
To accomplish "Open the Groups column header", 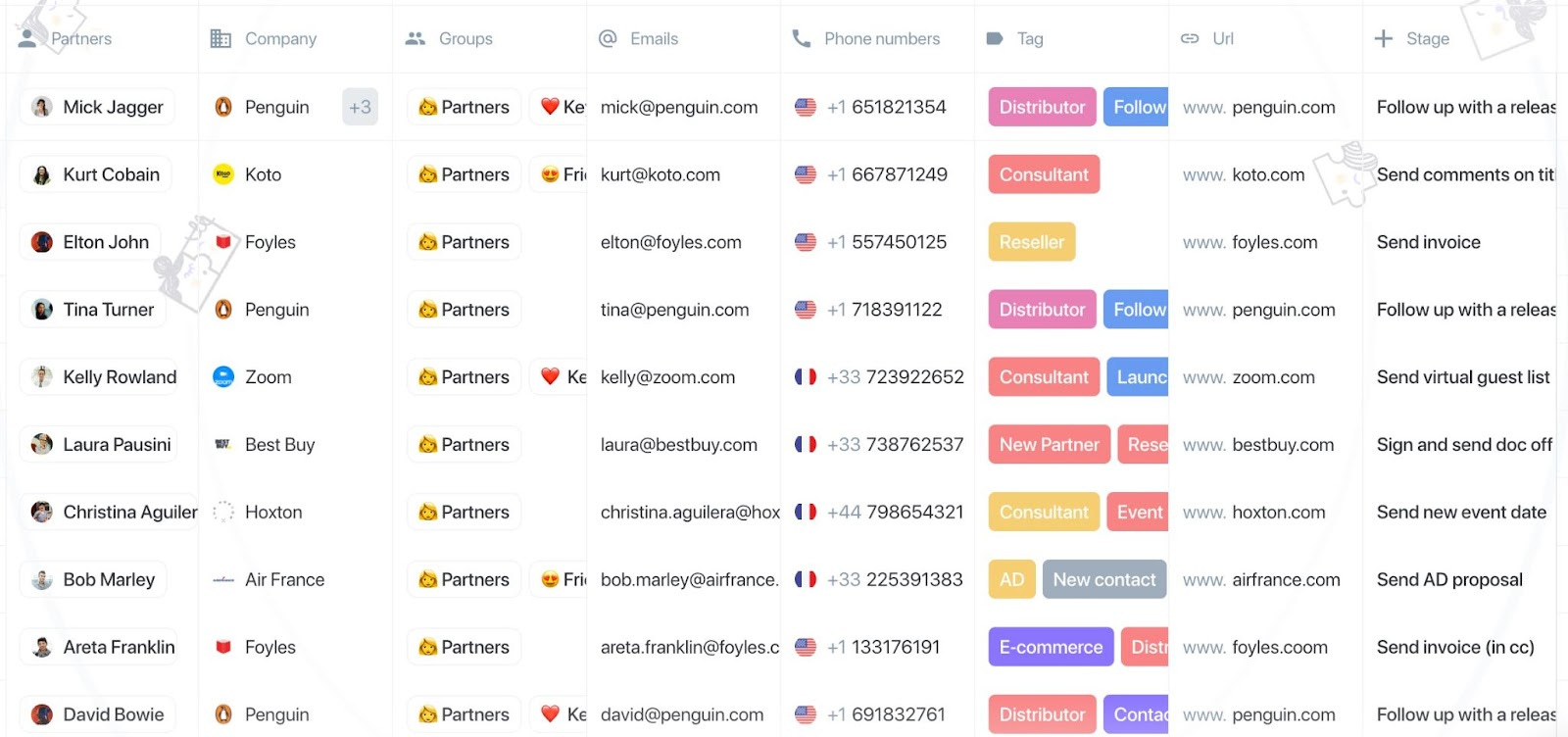I will [x=465, y=39].
